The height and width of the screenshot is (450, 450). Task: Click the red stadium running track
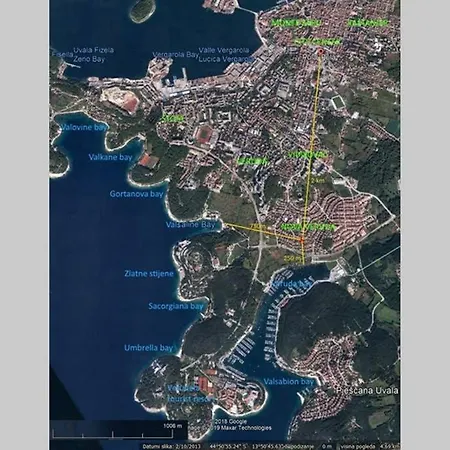click(203, 133)
